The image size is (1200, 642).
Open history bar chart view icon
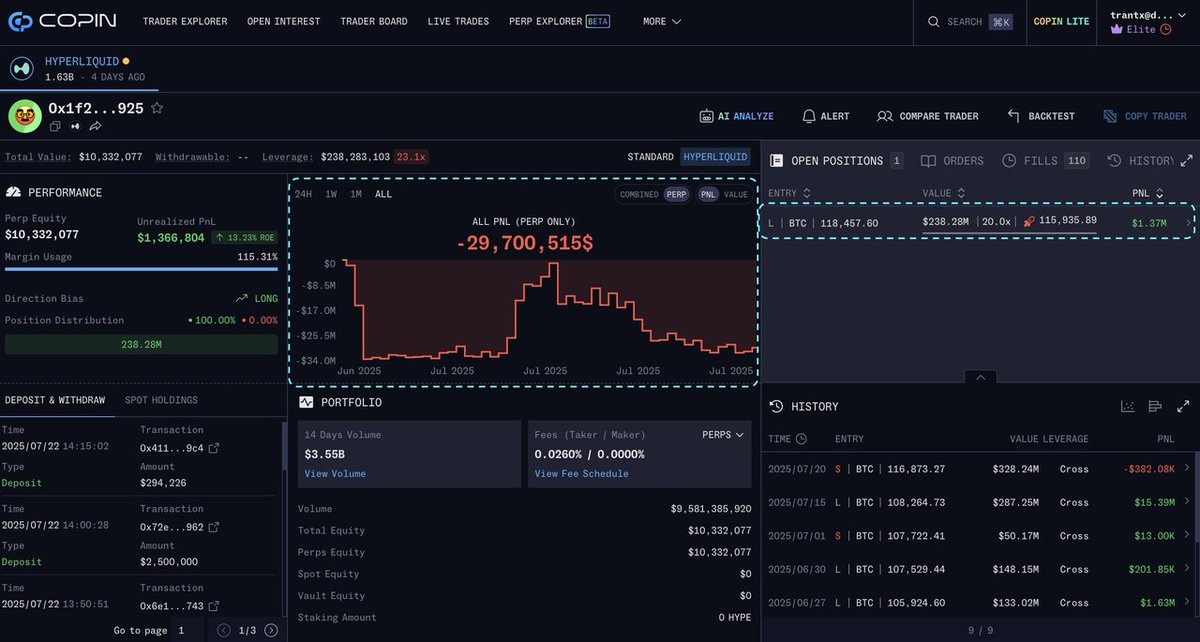[1155, 406]
